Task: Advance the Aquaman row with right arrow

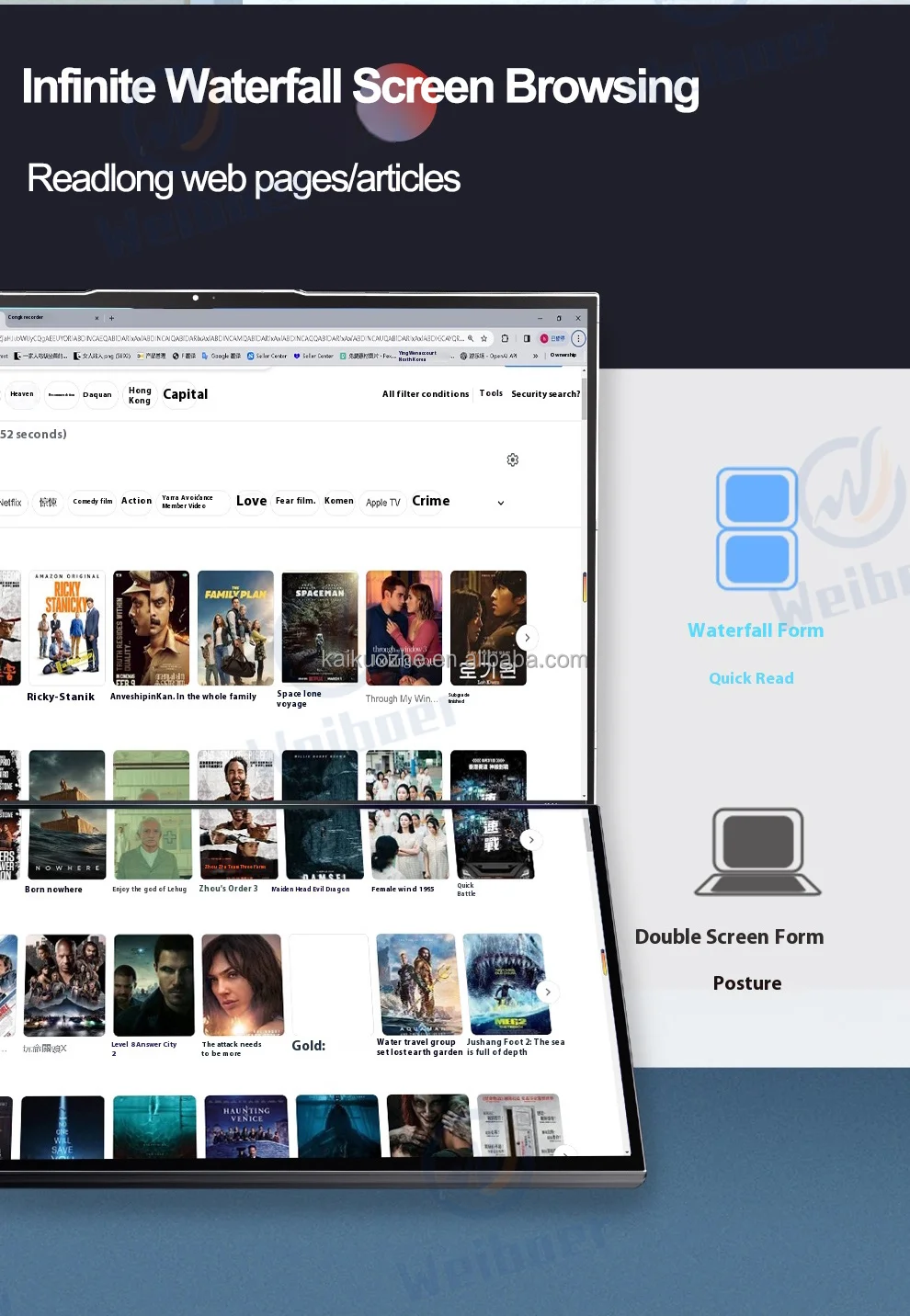Action: [548, 992]
